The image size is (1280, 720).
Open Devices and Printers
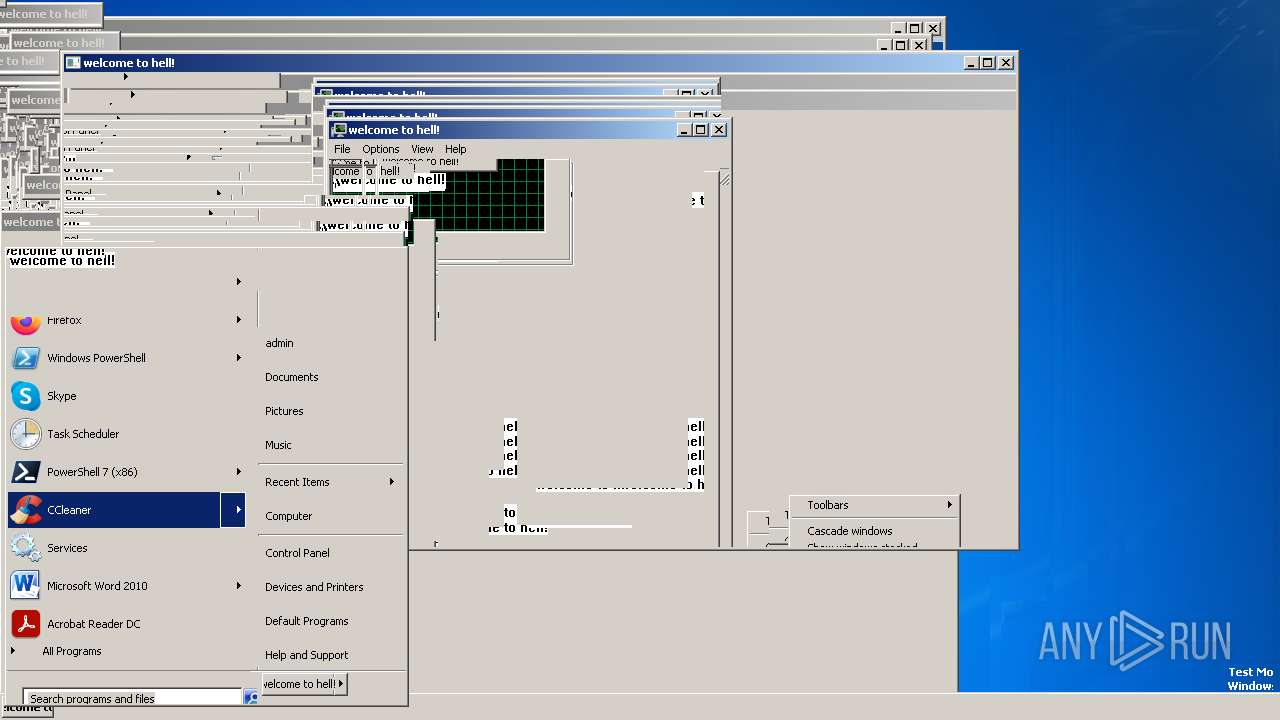314,587
